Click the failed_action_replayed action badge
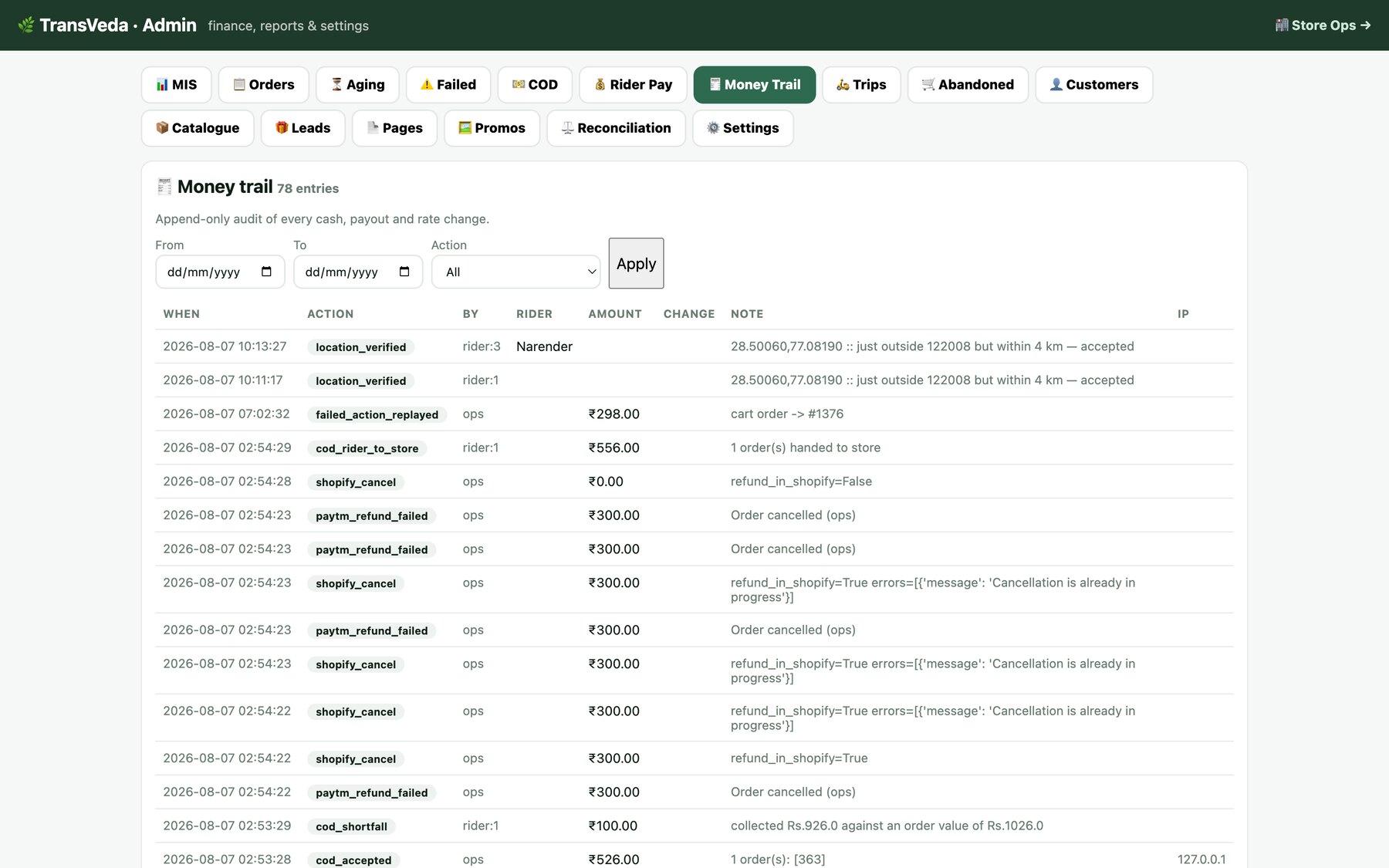The width and height of the screenshot is (1389, 868). click(x=377, y=414)
